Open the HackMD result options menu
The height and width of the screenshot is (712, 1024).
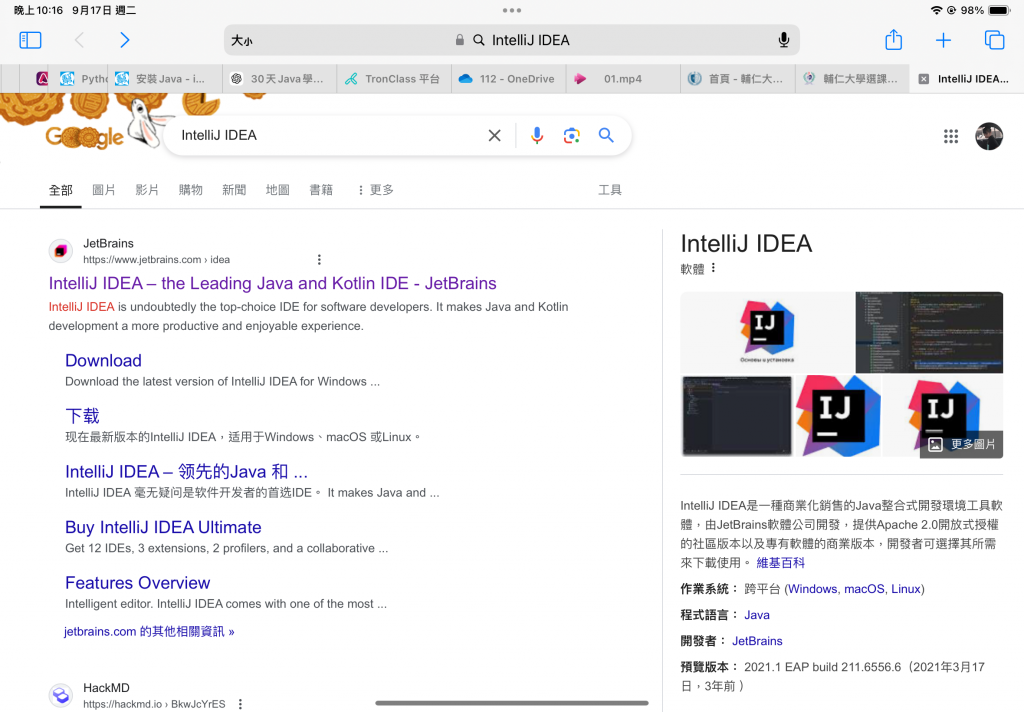point(240,704)
